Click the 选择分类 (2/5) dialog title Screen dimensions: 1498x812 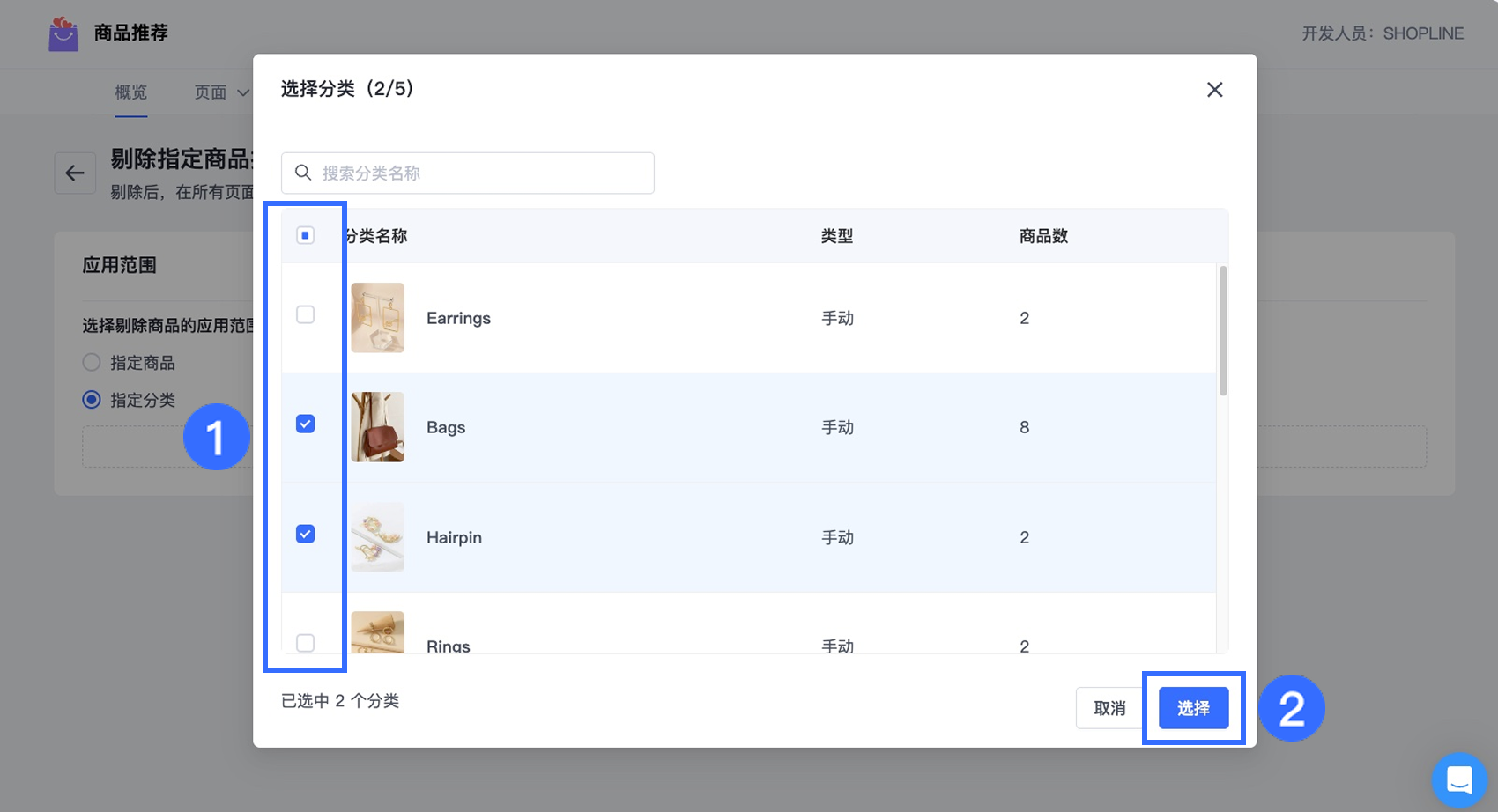pos(347,89)
